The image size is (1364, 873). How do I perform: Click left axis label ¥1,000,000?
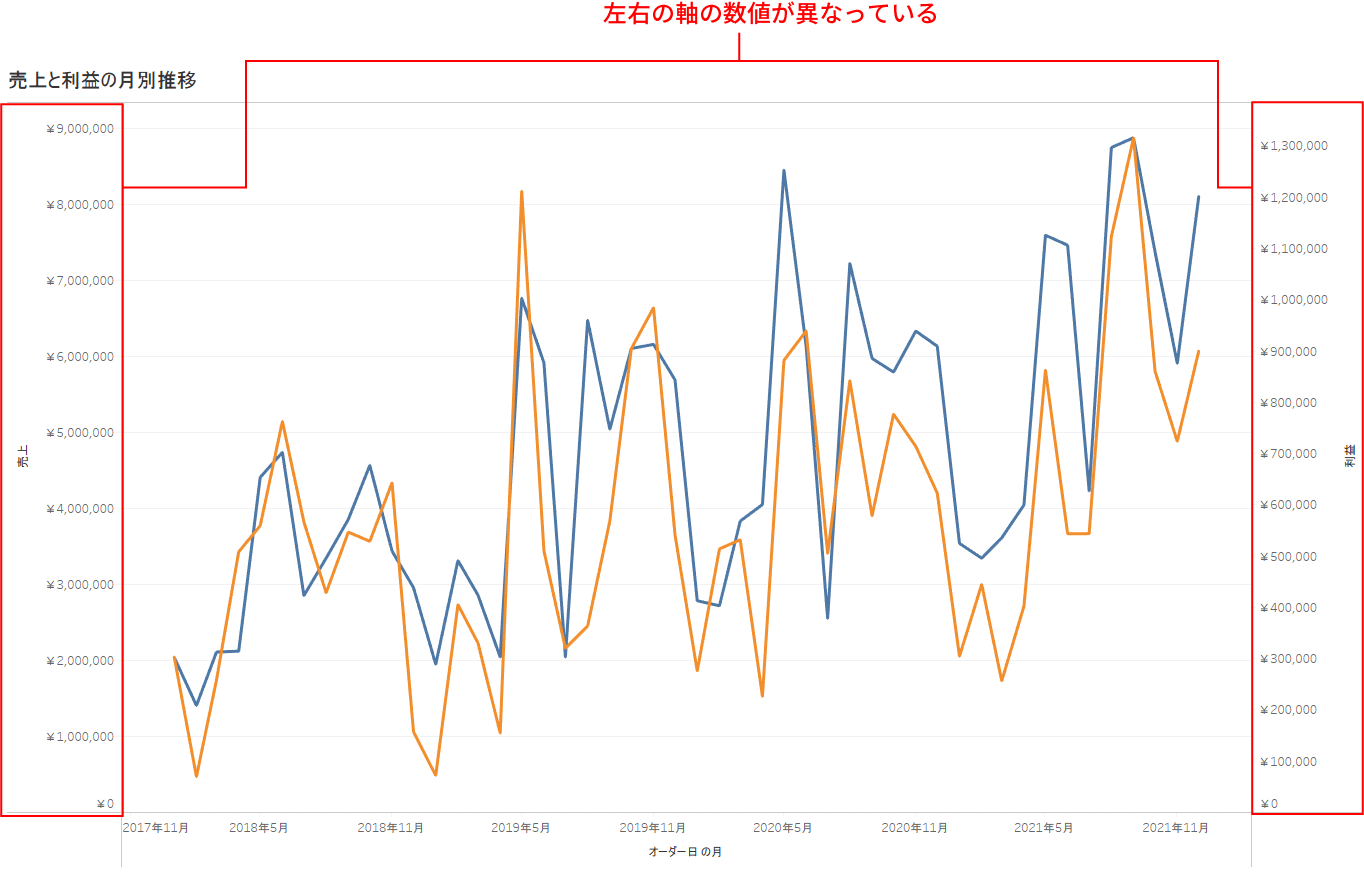[x=80, y=737]
